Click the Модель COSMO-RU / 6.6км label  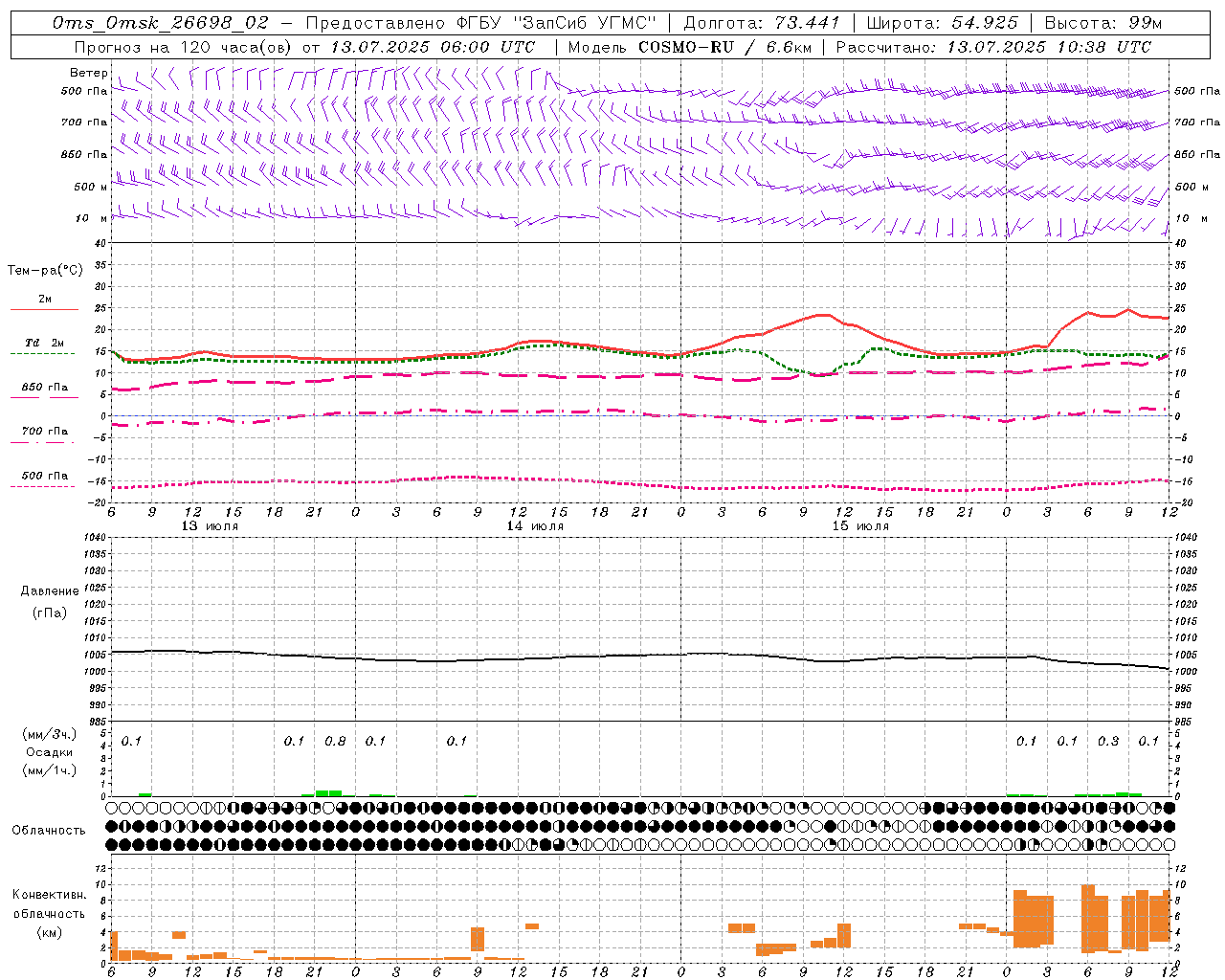pos(688,47)
